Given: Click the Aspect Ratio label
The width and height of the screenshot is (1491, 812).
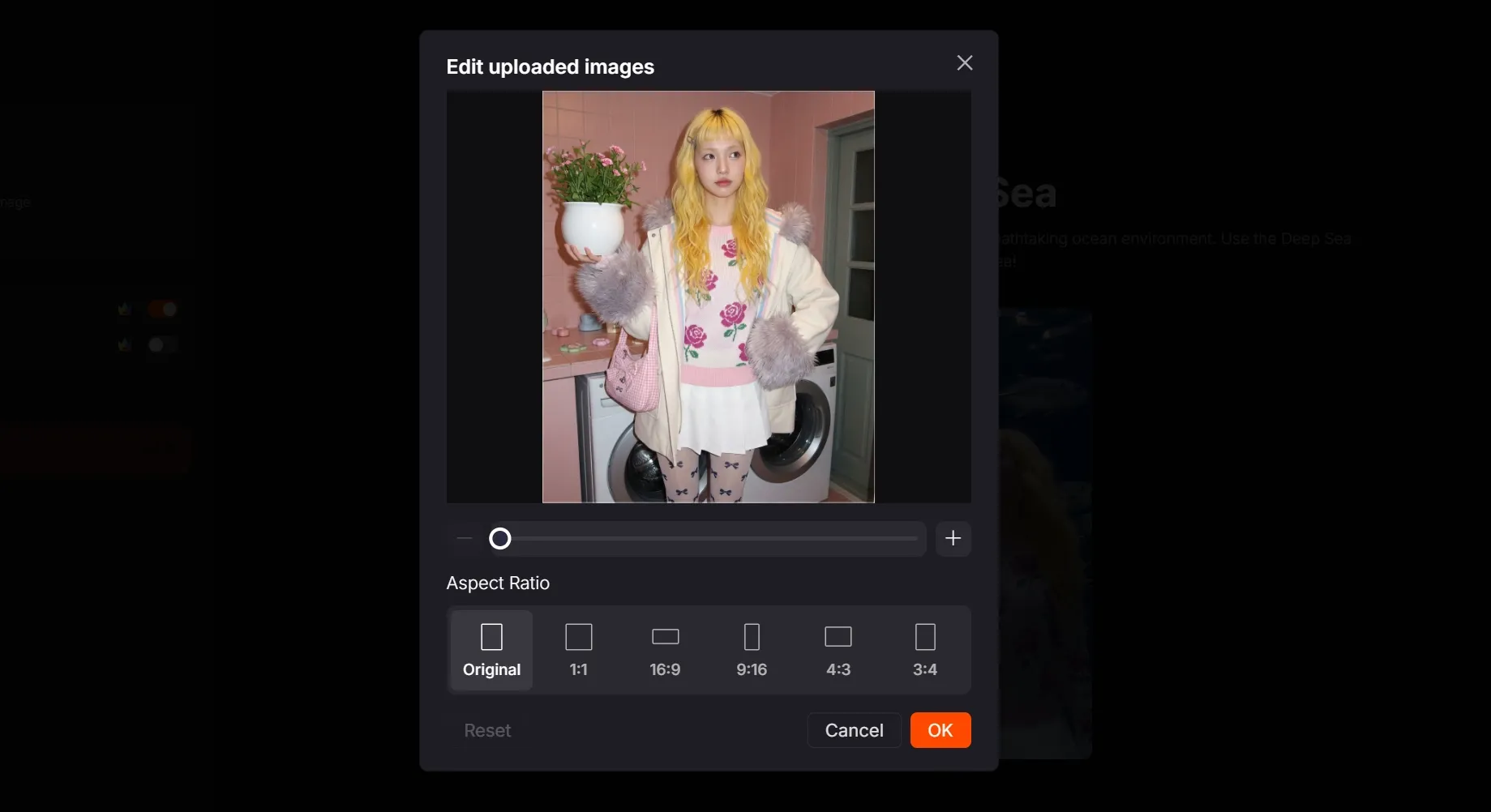Looking at the screenshot, I should click(x=498, y=583).
